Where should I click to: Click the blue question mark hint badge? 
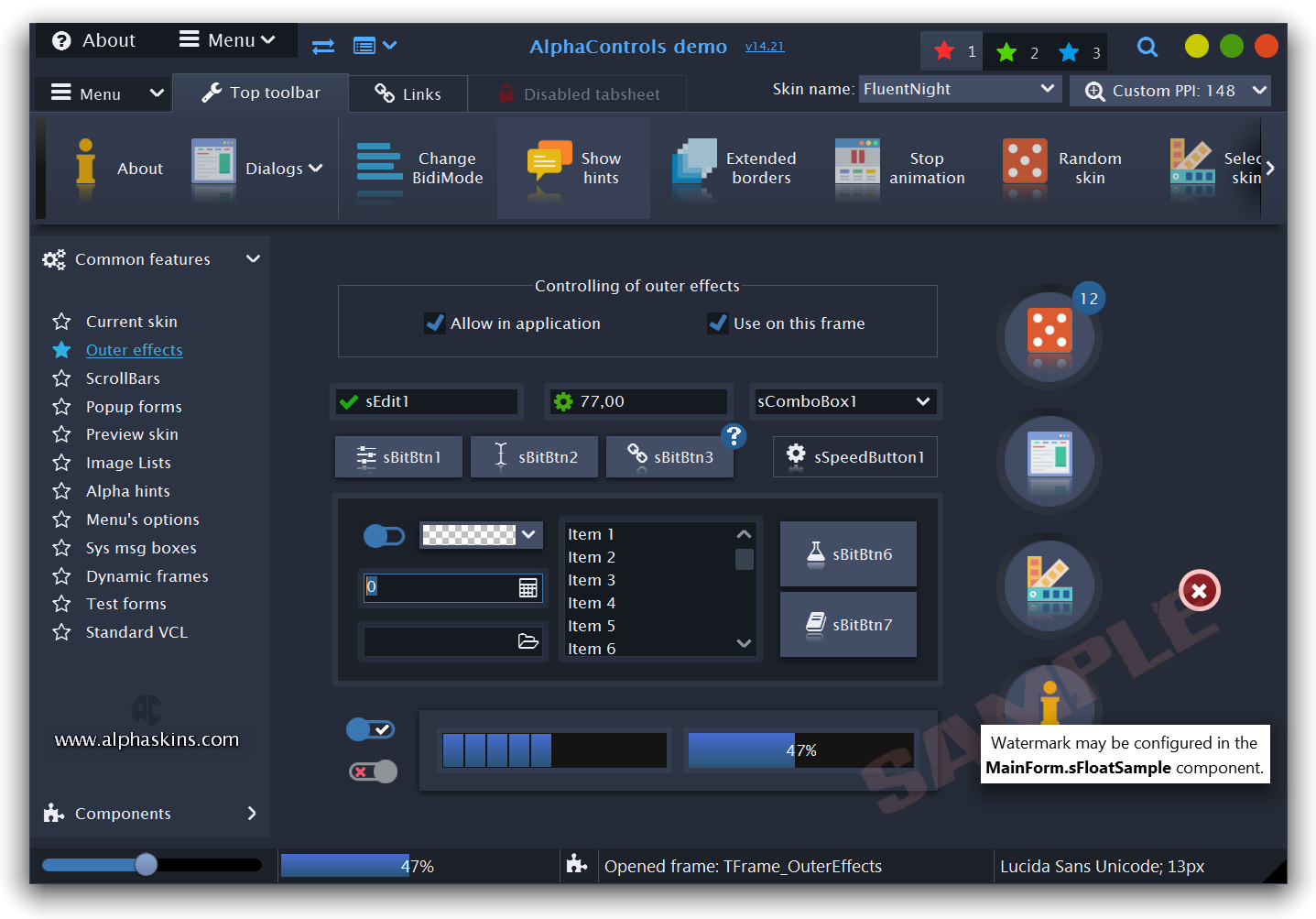734,436
